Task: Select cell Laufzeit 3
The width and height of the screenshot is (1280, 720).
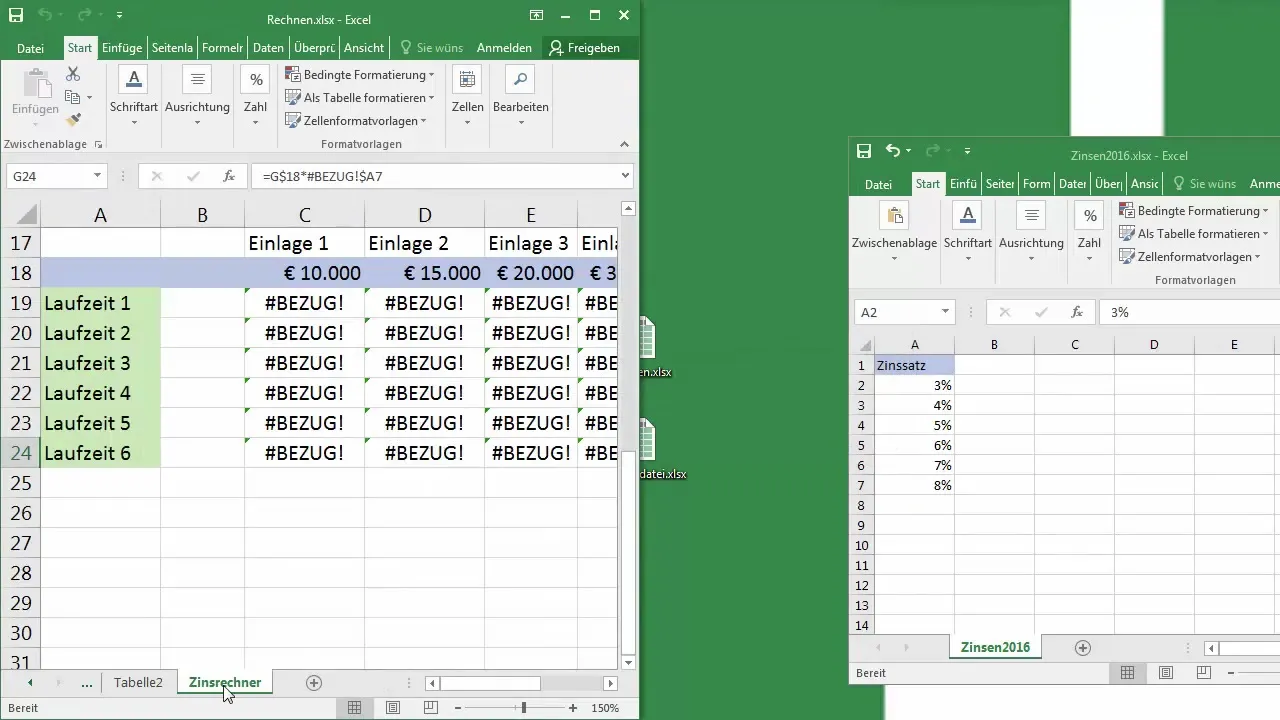Action: [100, 363]
